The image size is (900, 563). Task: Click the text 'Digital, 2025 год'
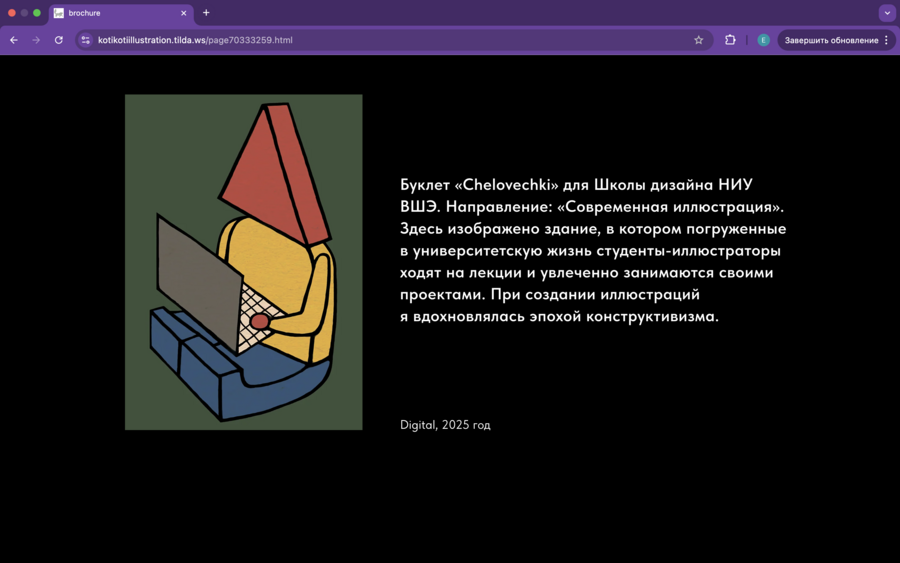point(445,425)
